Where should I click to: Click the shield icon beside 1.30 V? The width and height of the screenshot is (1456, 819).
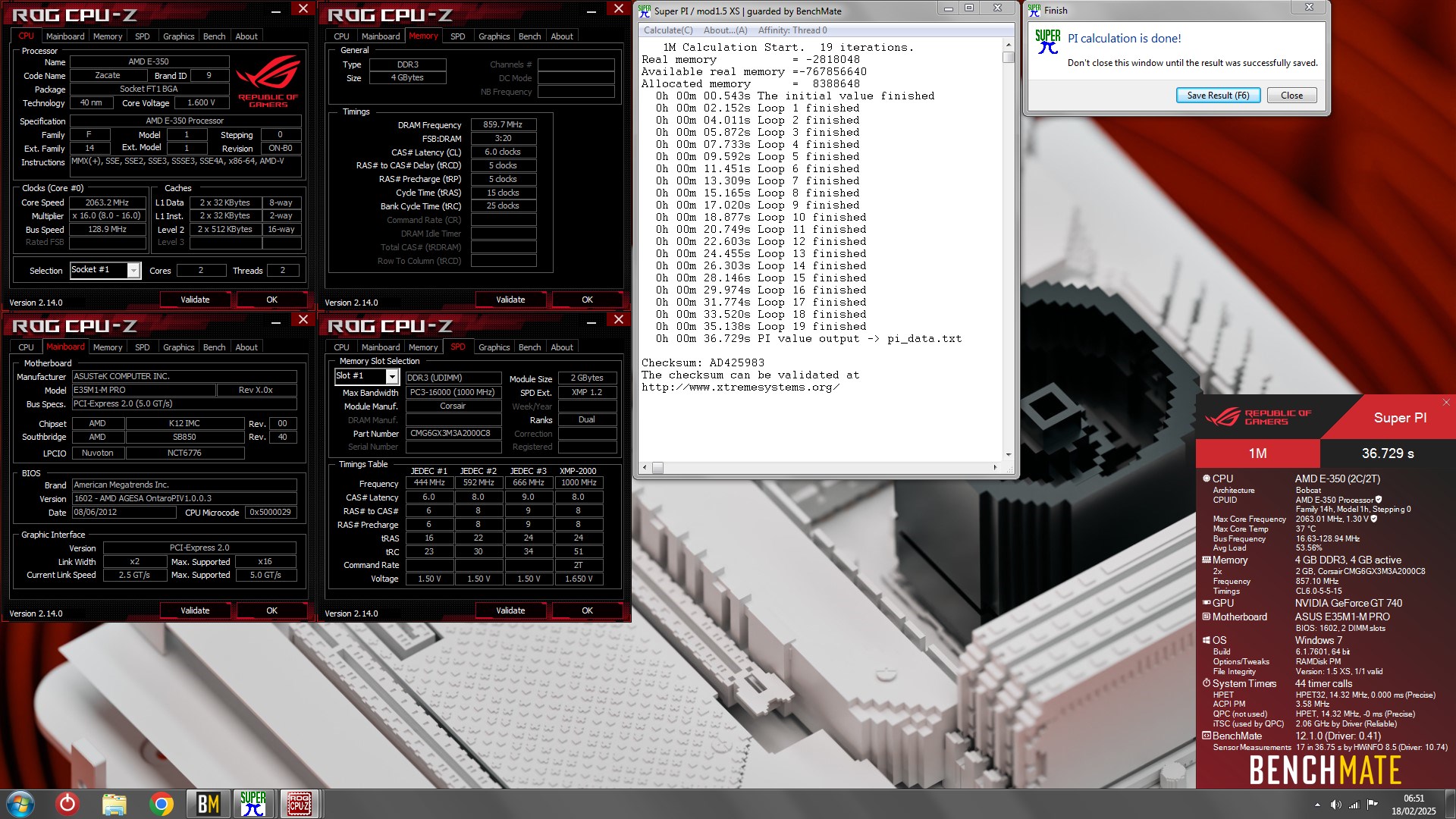[x=1373, y=519]
